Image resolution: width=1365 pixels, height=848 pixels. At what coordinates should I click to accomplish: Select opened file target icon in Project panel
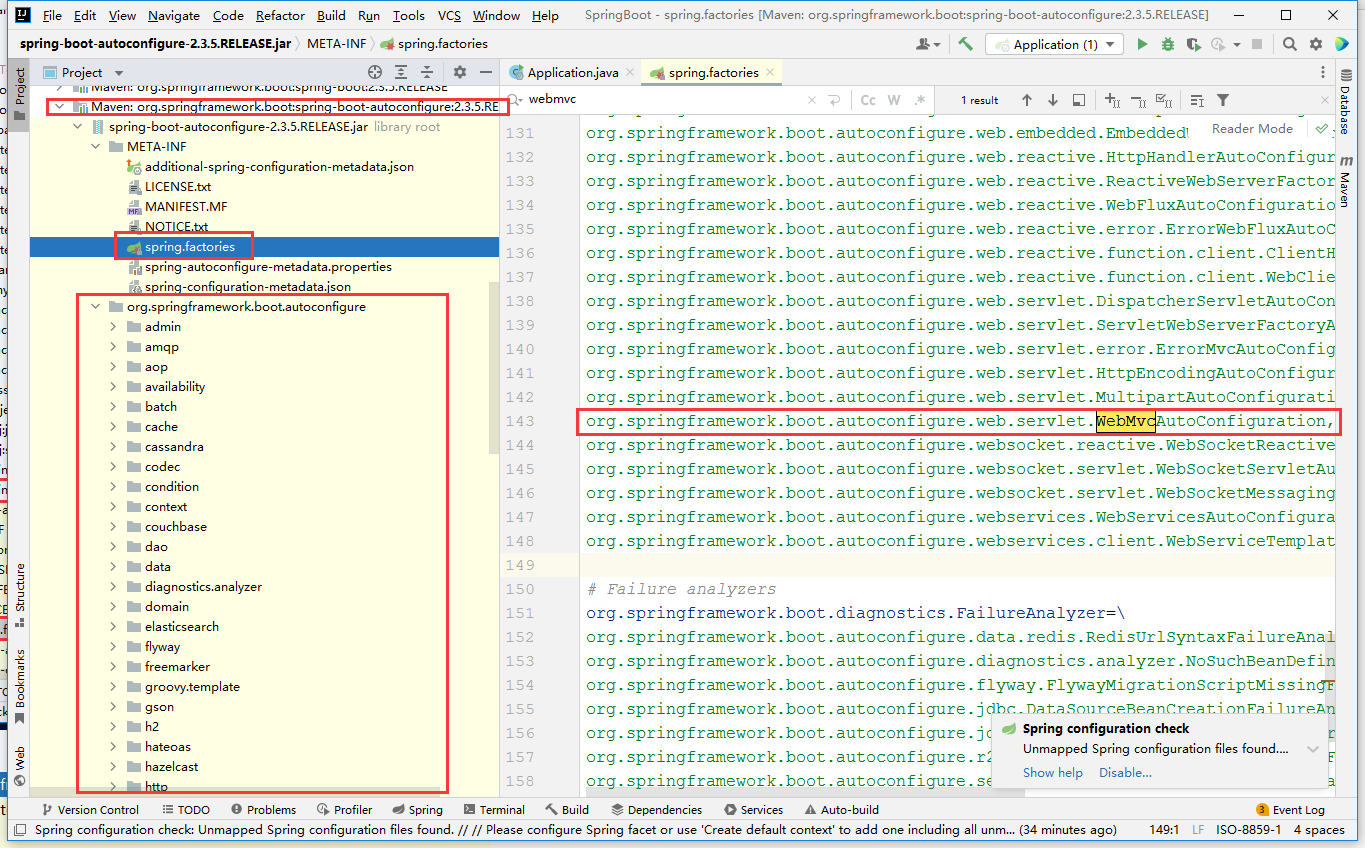coord(375,72)
